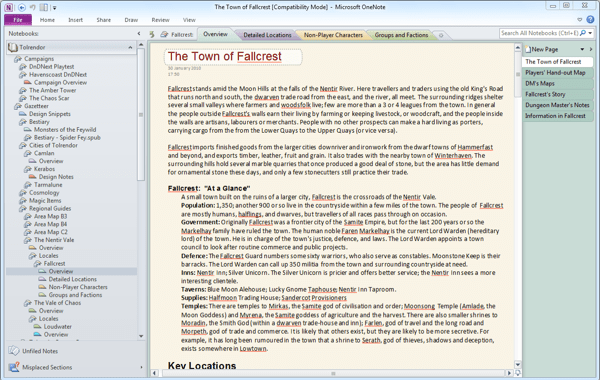
Task: Select DnDNext Playtest in the tree
Action: click(x=52, y=67)
